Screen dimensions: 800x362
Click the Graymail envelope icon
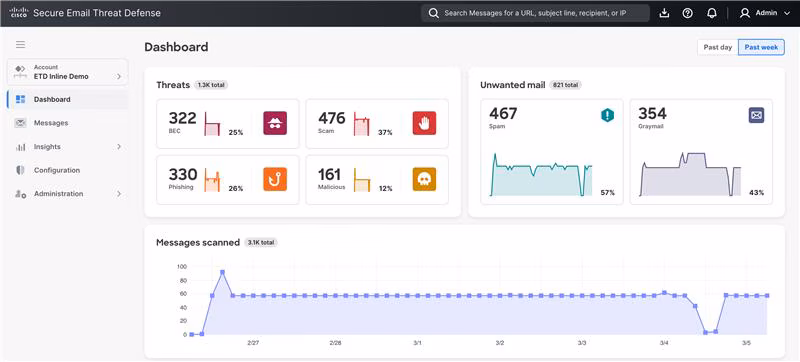tap(757, 116)
